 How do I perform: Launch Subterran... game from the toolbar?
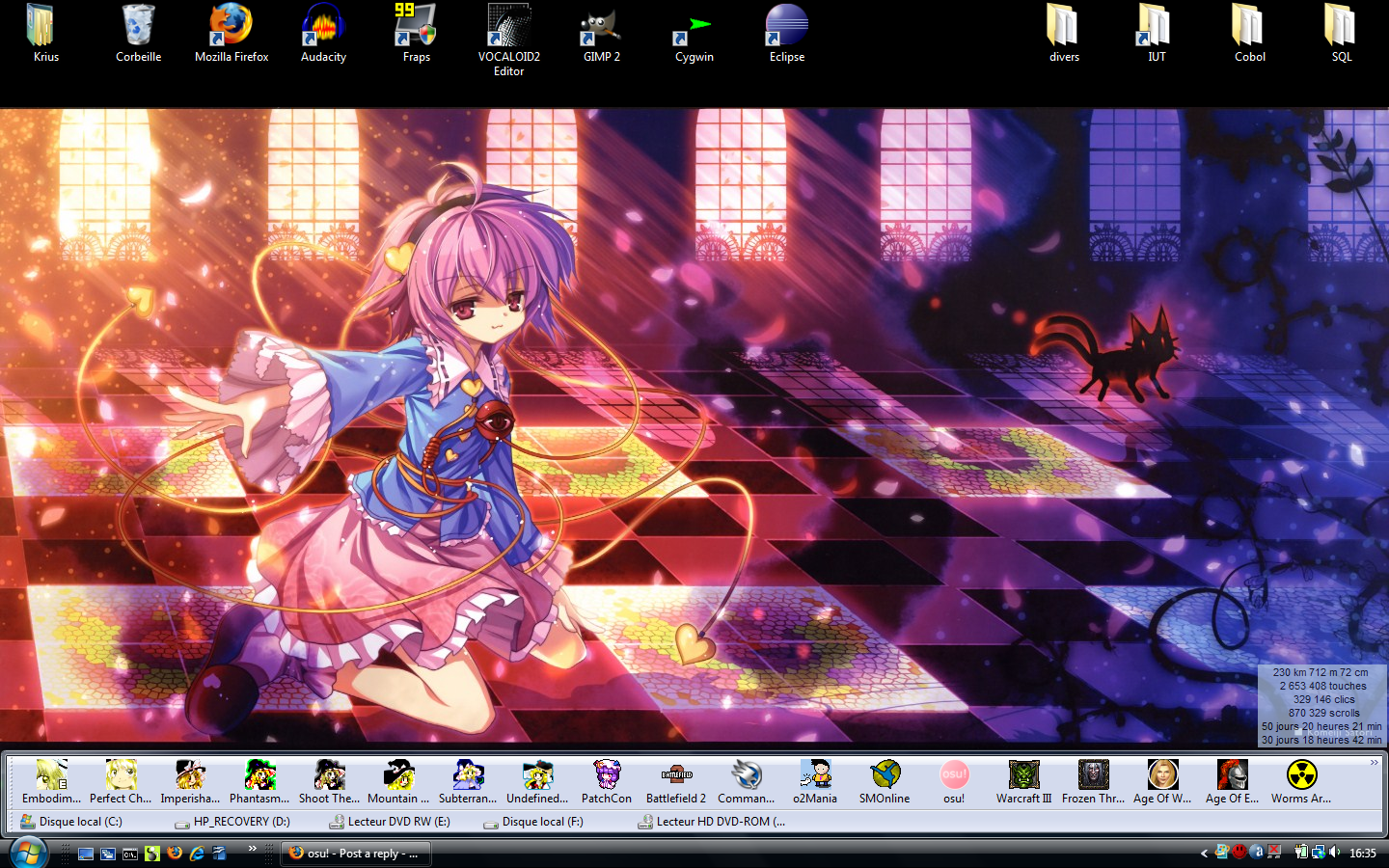click(468, 782)
